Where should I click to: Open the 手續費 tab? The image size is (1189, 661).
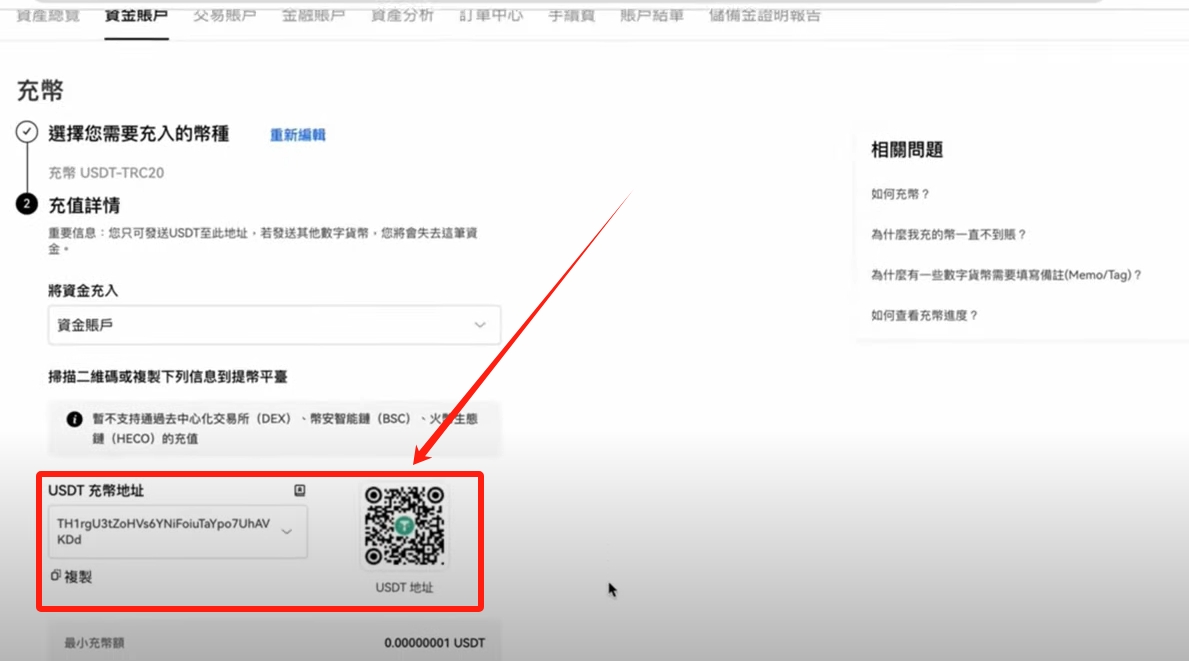click(x=572, y=15)
